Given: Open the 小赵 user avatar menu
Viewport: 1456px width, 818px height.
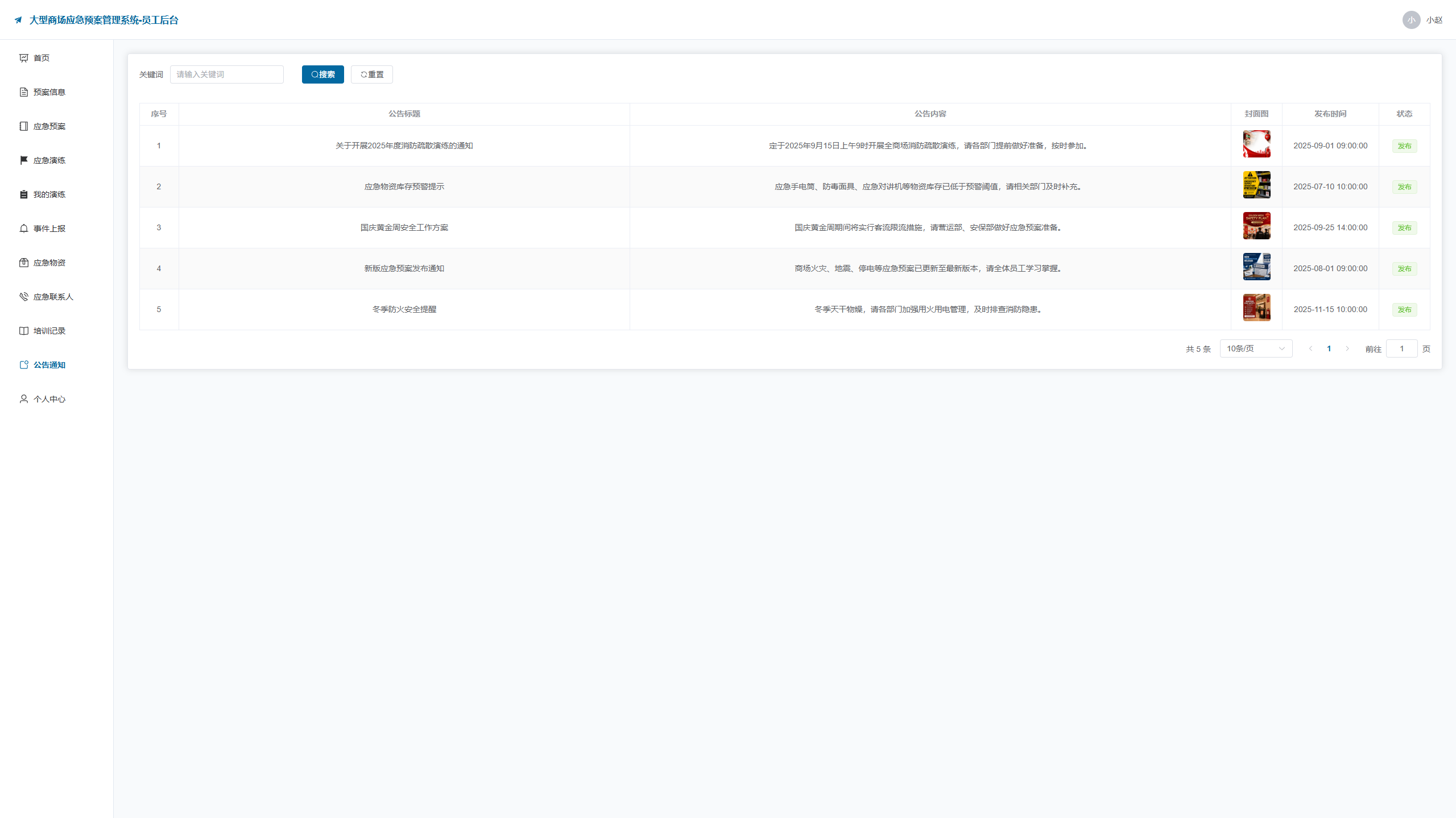Looking at the screenshot, I should [1411, 20].
